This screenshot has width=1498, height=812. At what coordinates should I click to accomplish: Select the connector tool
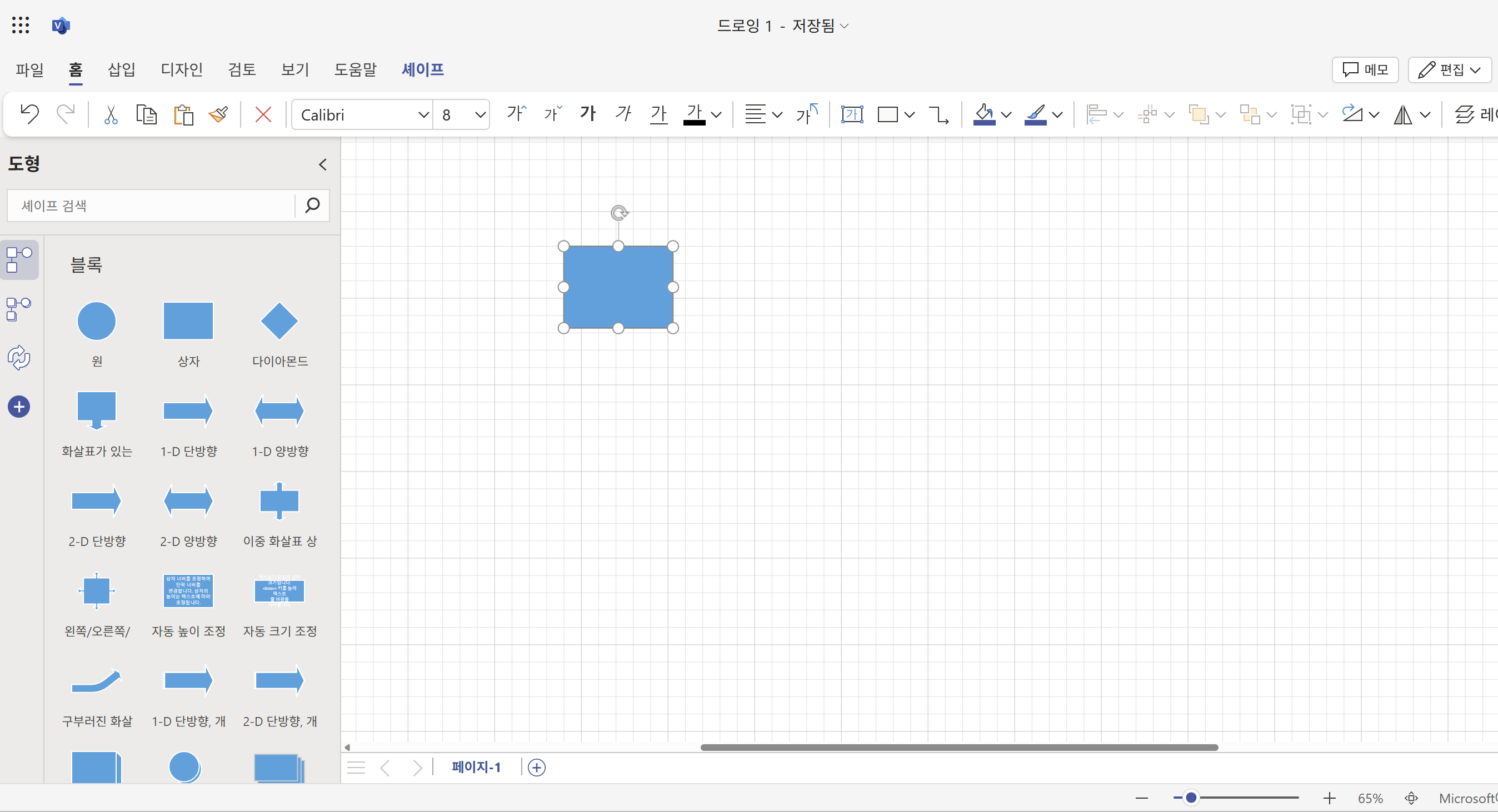tap(938, 114)
